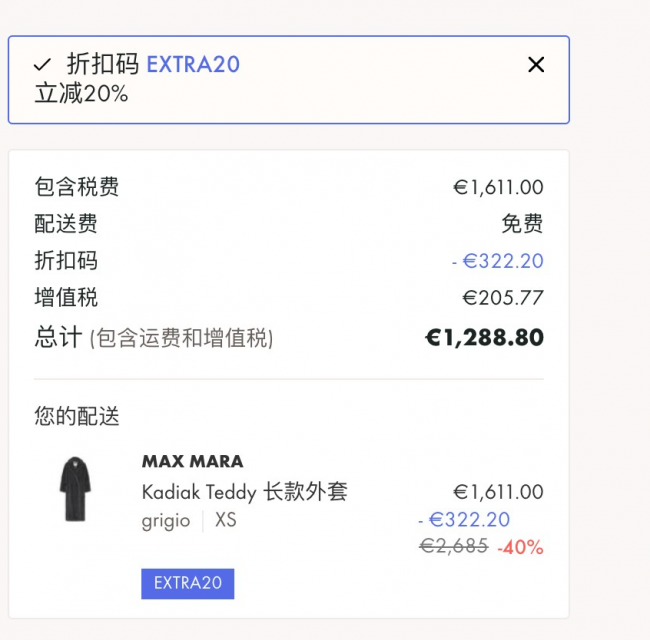Click the 包含税费 amount €1,611.00

[498, 187]
